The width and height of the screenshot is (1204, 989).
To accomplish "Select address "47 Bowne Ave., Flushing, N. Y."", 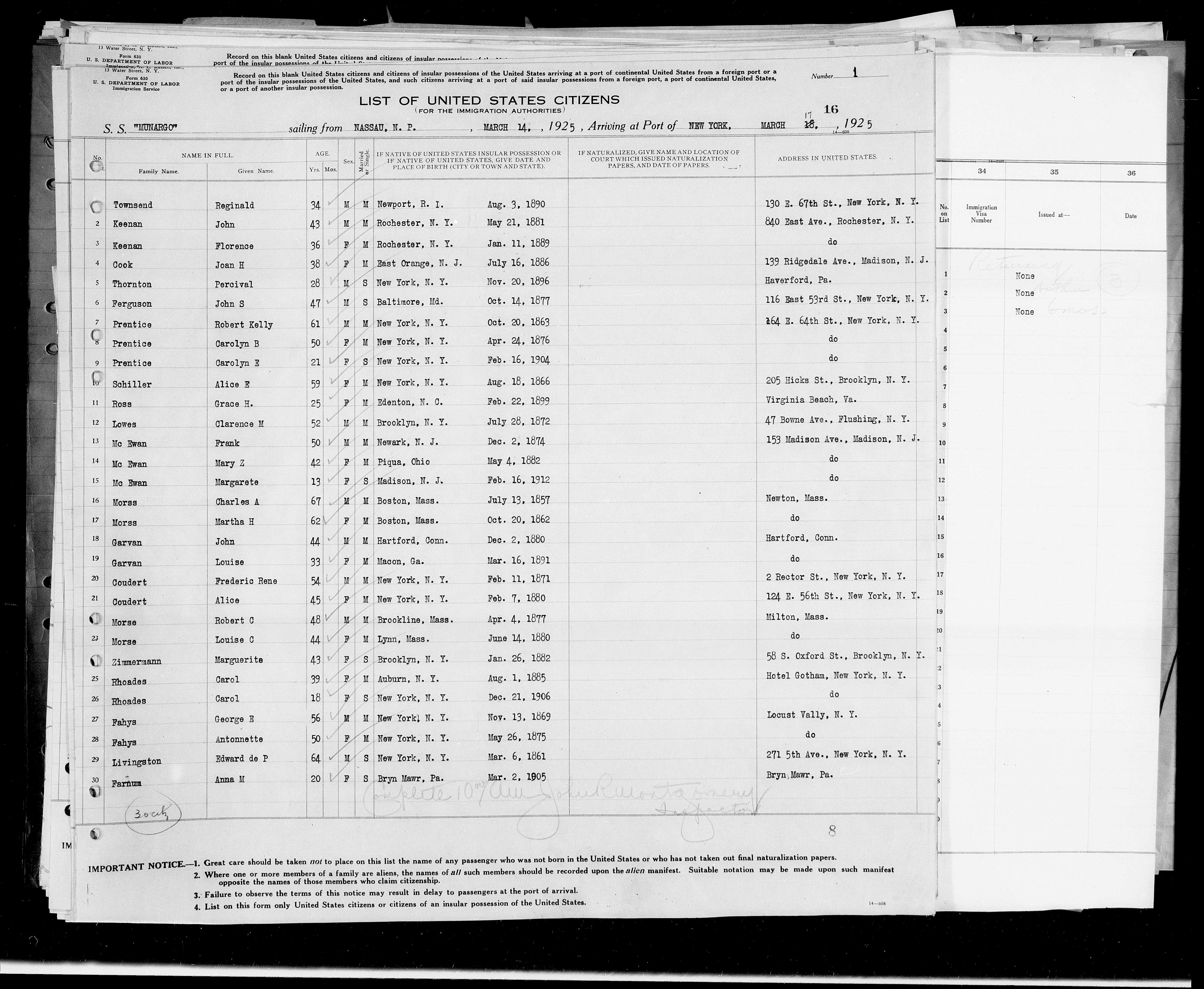I will pyautogui.click(x=838, y=420).
